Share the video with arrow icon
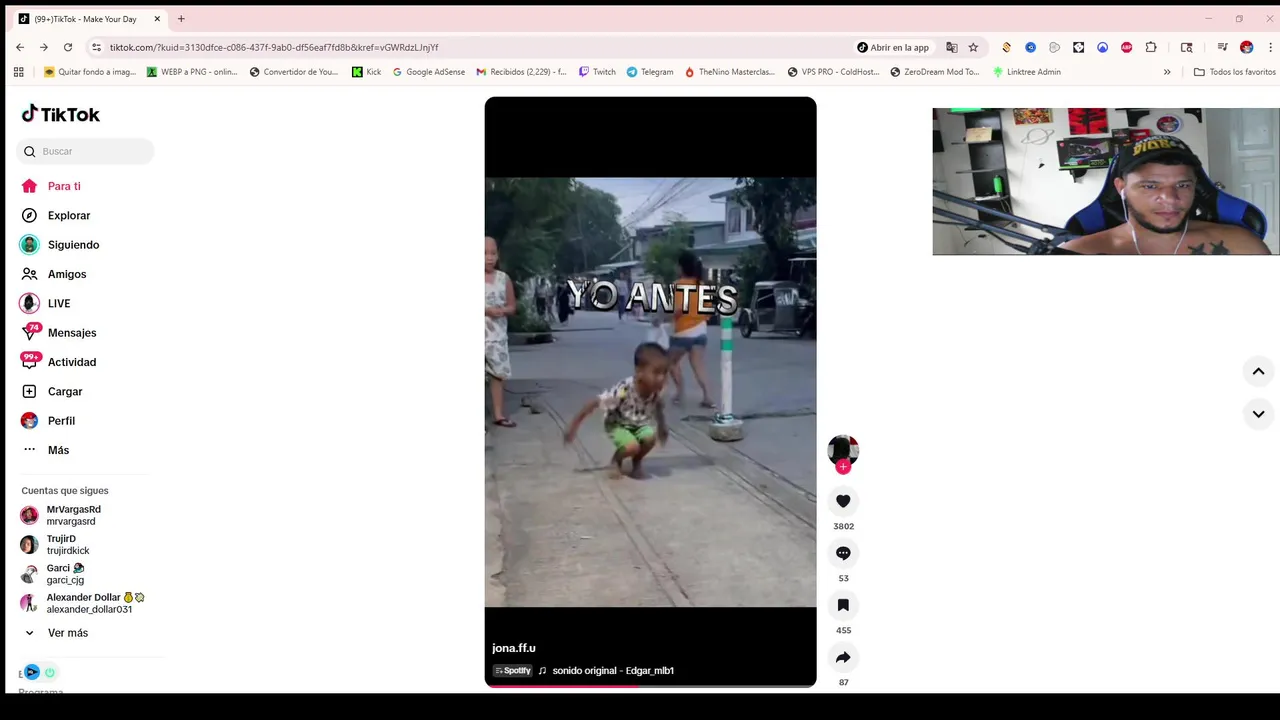1280x720 pixels. pos(843,657)
